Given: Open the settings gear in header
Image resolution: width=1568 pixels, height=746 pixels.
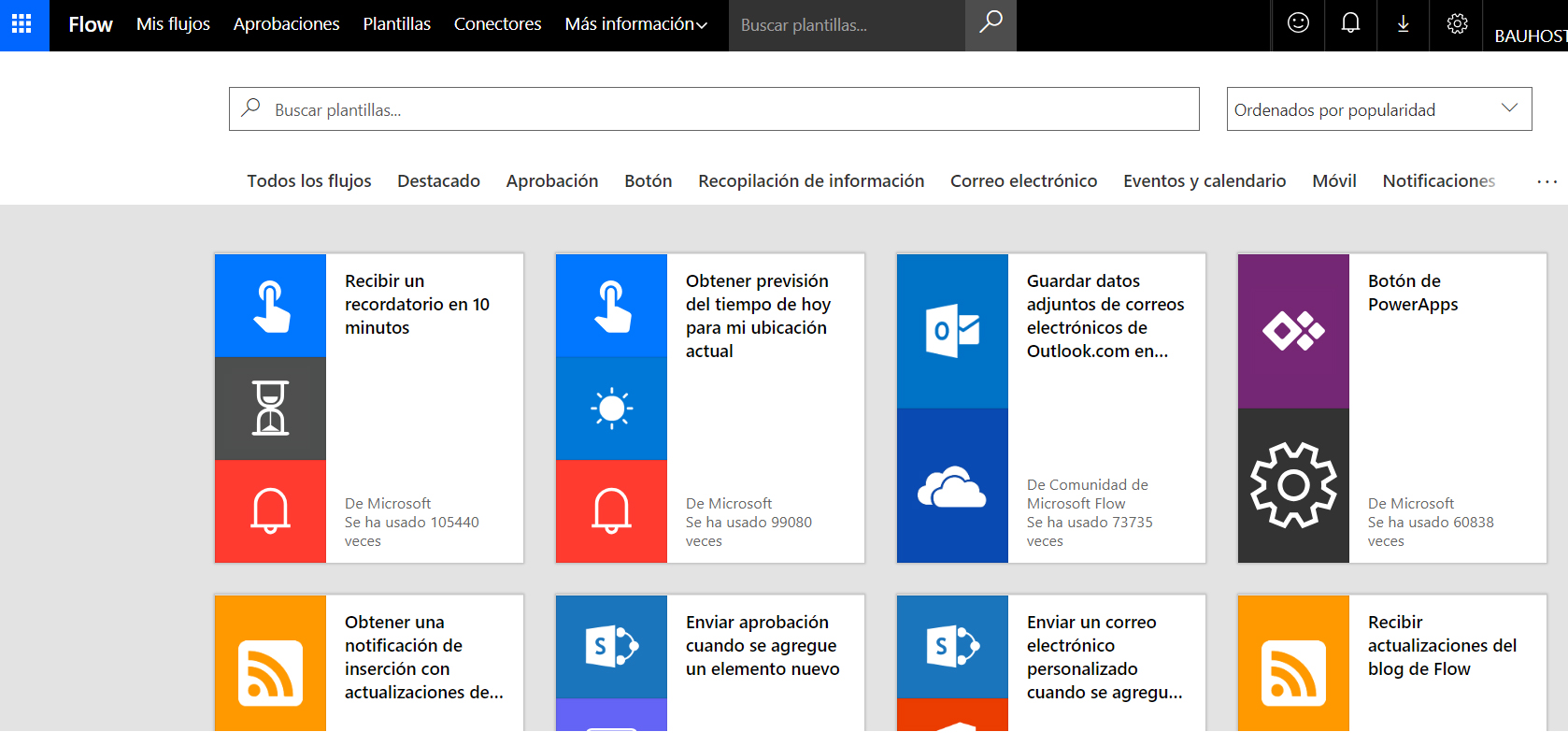Looking at the screenshot, I should coord(1457,23).
